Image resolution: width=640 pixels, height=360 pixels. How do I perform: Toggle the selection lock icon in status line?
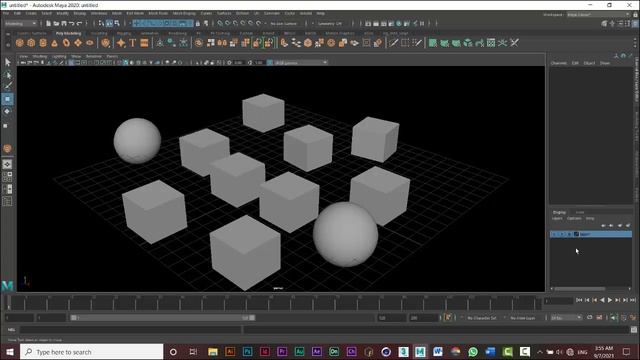coord(198,24)
